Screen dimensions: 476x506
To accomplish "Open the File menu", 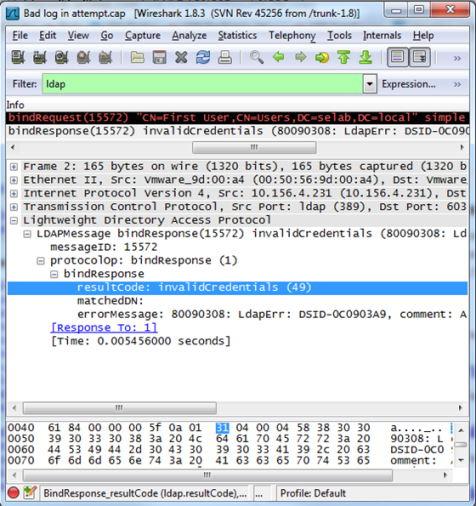I will (x=20, y=35).
